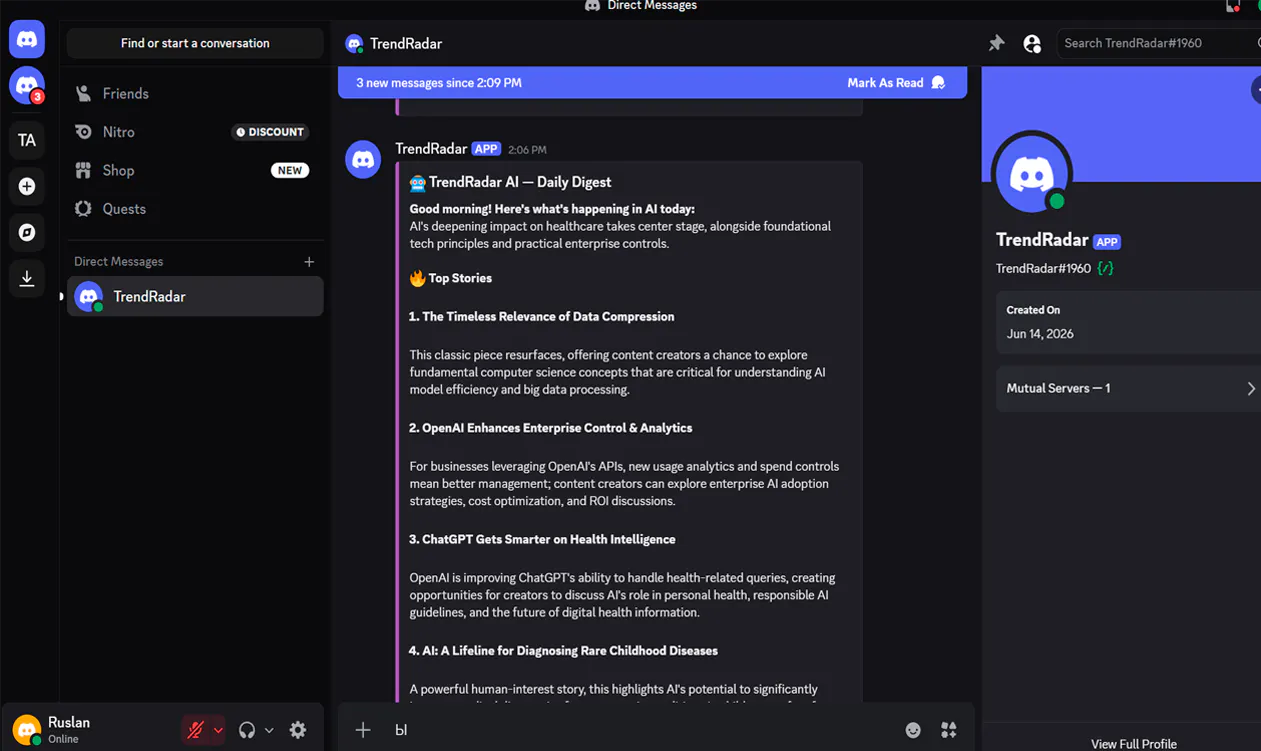Open Explore Discoverable Servers compass icon
This screenshot has height=751, width=1261.
click(x=27, y=232)
